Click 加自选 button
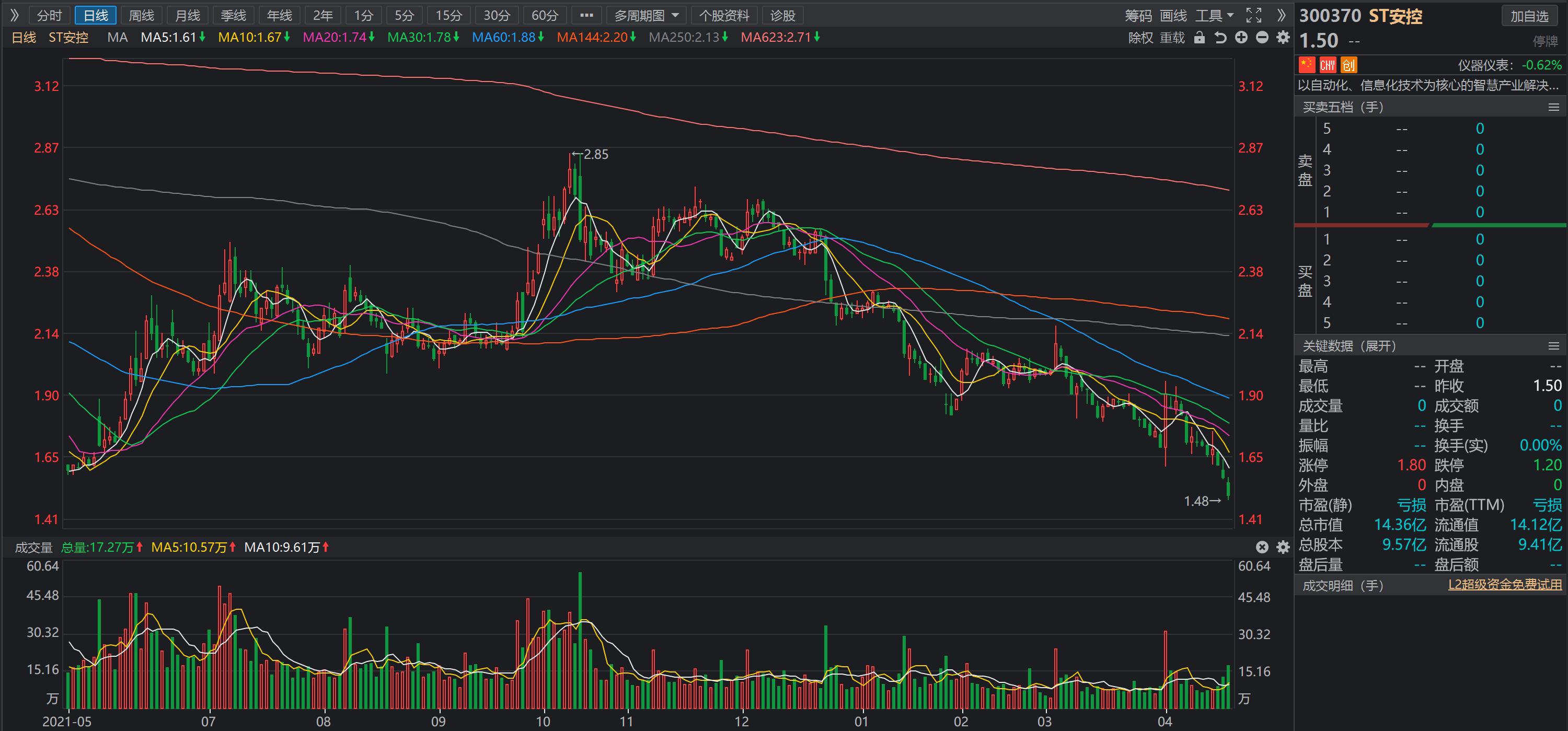This screenshot has height=731, width=1568. (1529, 16)
